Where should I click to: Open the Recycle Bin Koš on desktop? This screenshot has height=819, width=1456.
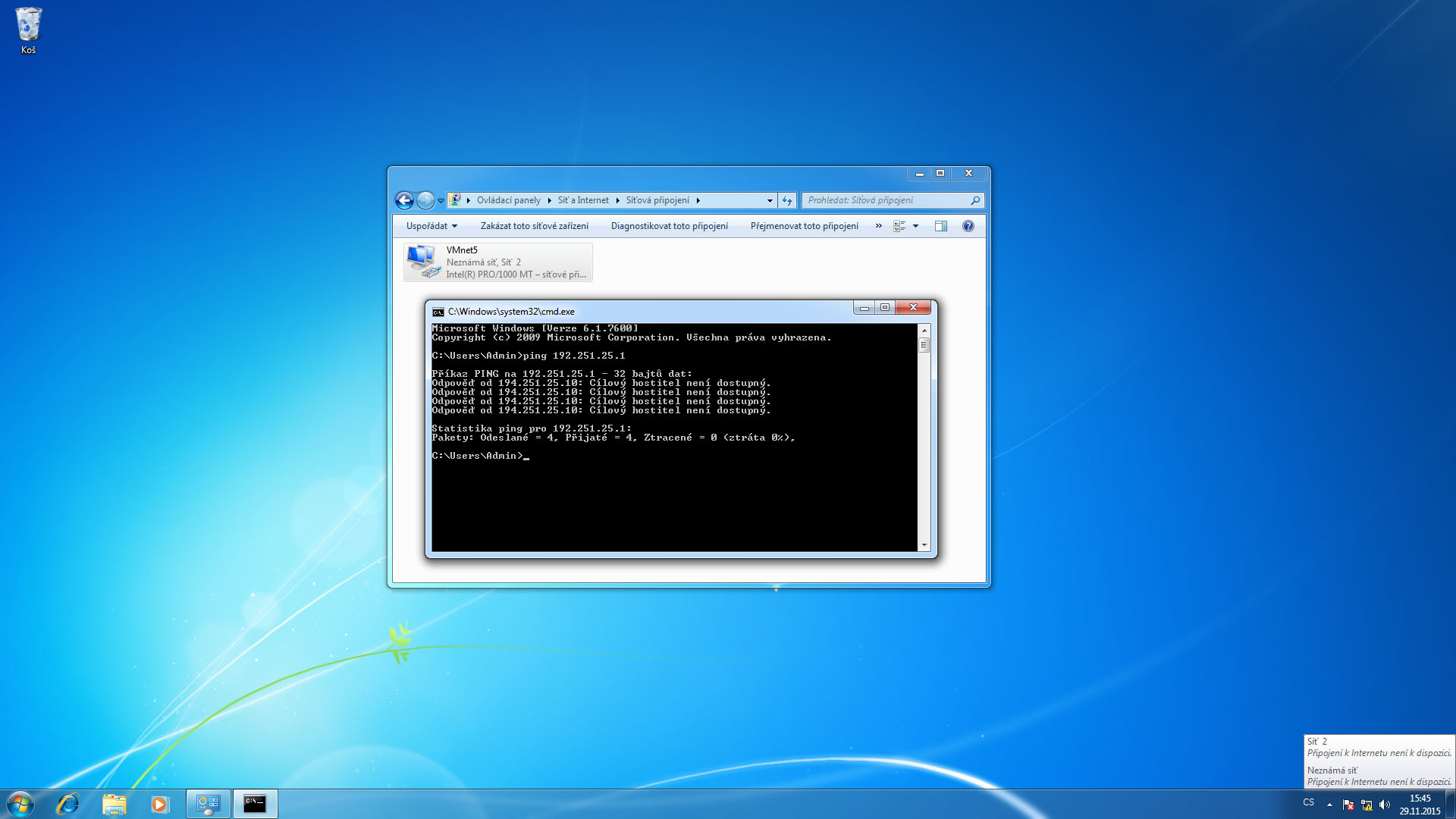coord(28,30)
